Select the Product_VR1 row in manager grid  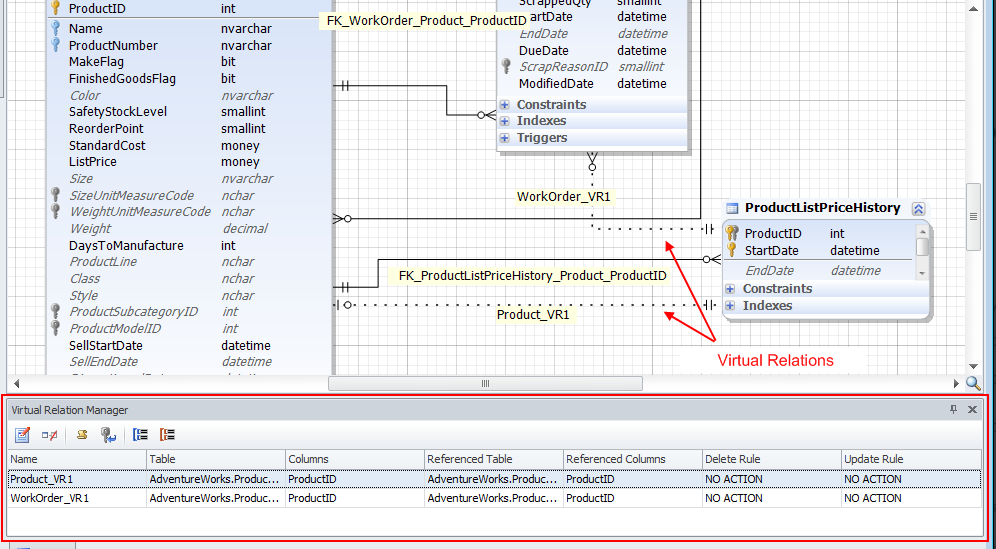494,479
